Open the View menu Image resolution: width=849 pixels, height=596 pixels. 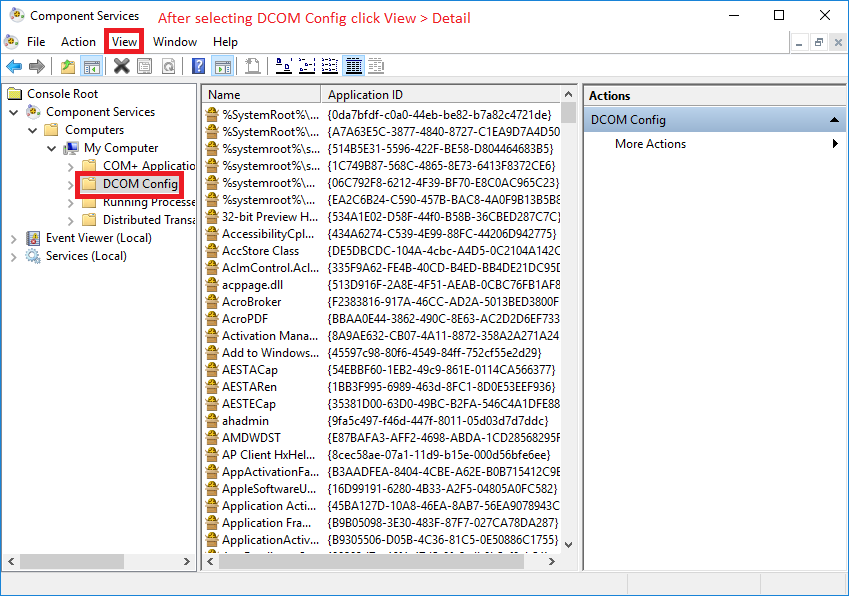click(x=125, y=42)
